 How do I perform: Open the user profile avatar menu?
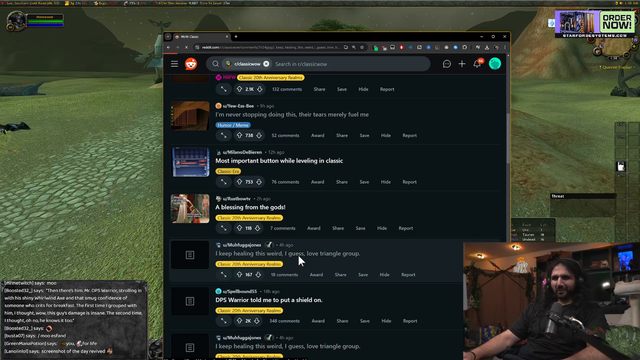(x=495, y=64)
